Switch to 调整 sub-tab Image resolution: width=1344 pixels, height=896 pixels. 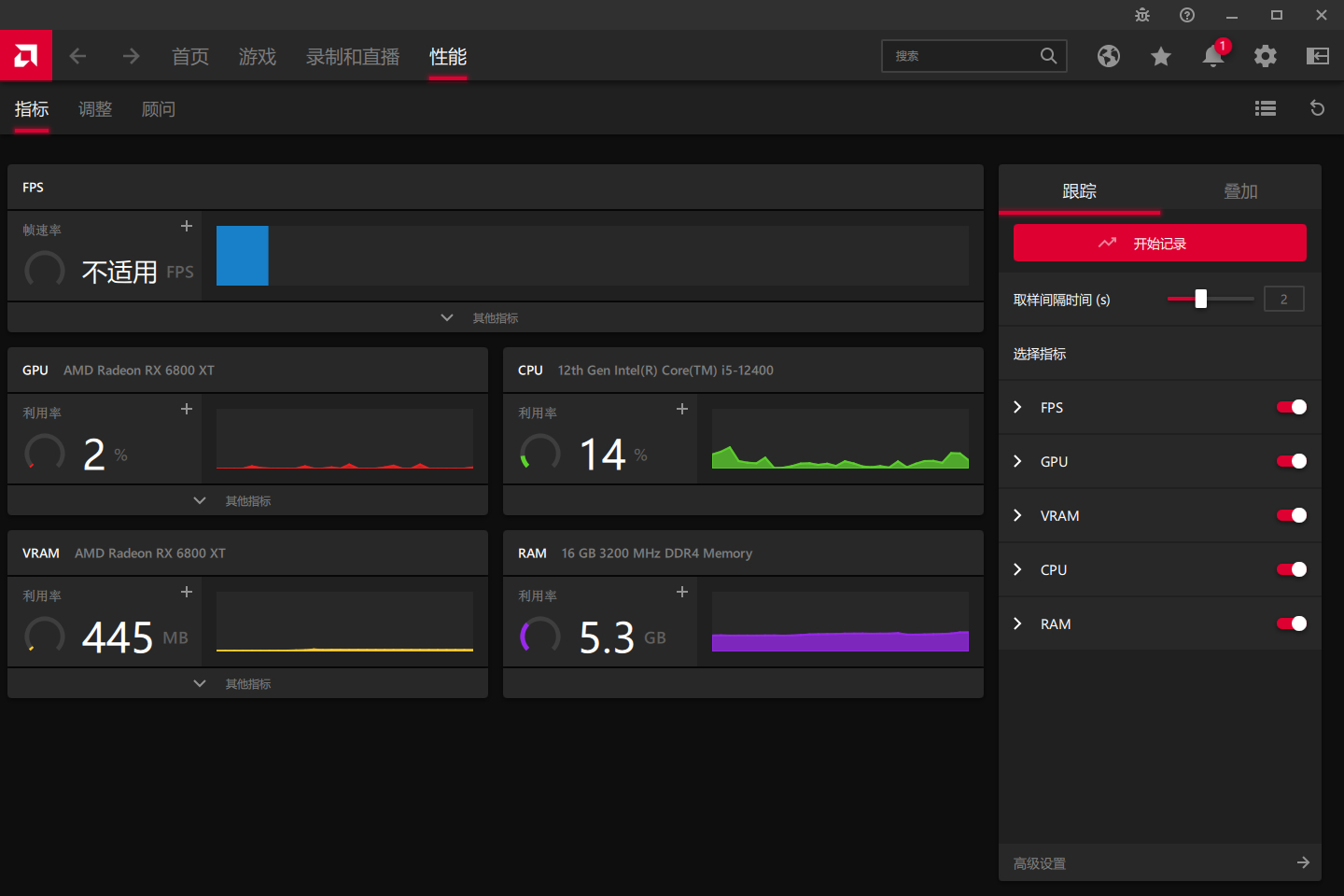click(x=95, y=109)
